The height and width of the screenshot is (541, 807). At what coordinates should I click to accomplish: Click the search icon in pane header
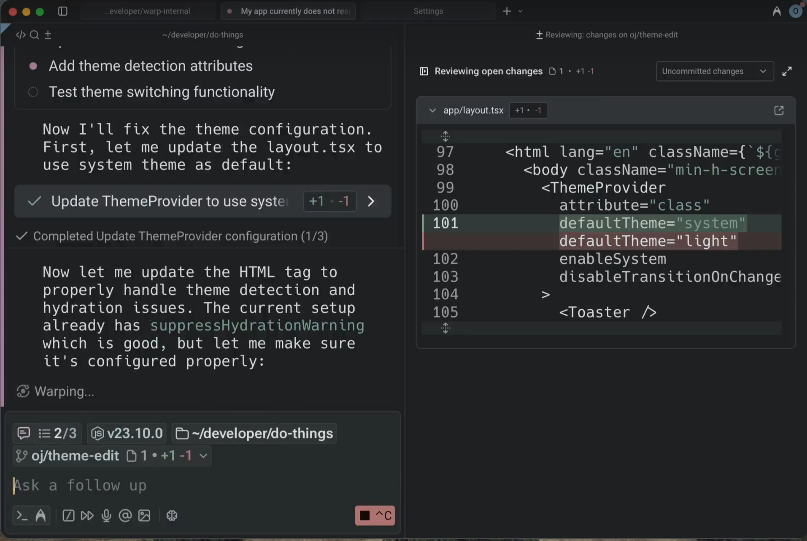coord(34,35)
